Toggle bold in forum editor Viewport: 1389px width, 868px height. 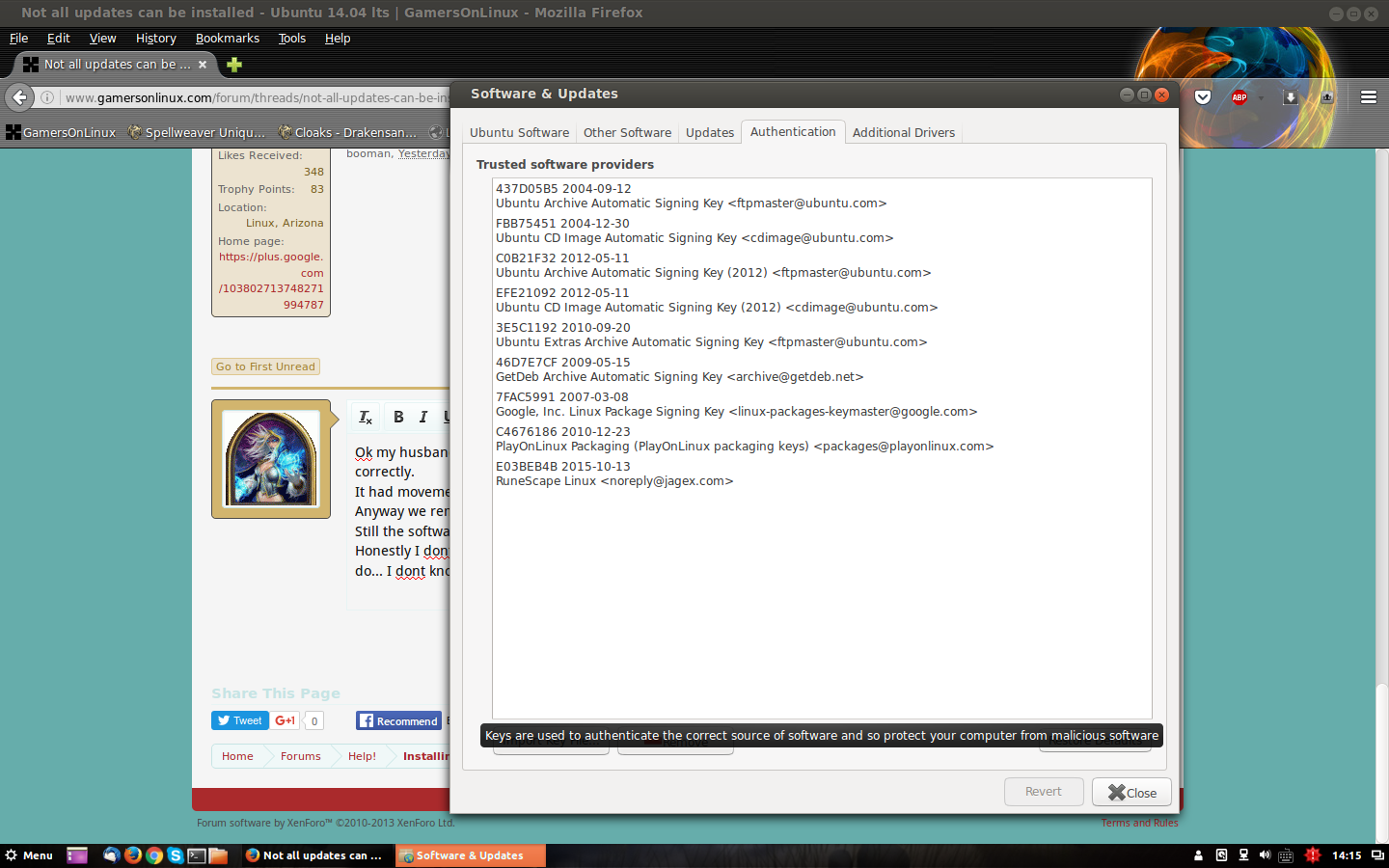tap(398, 417)
